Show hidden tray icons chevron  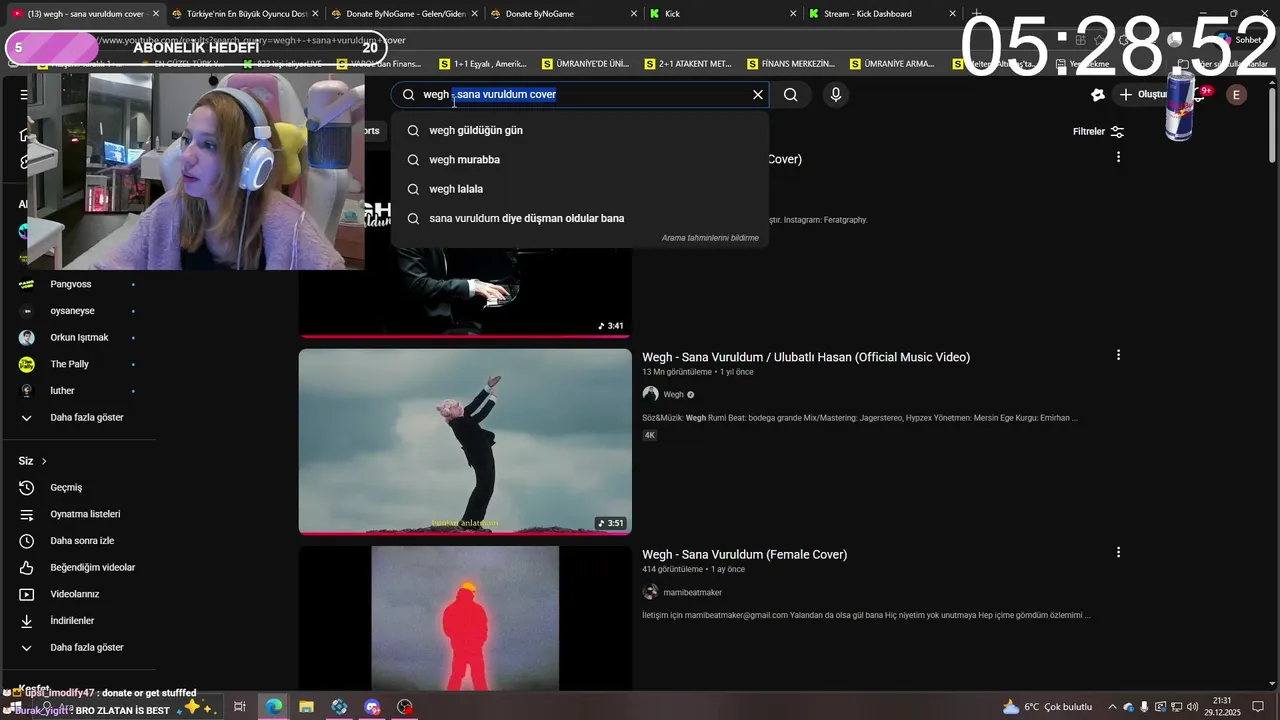pos(1112,706)
